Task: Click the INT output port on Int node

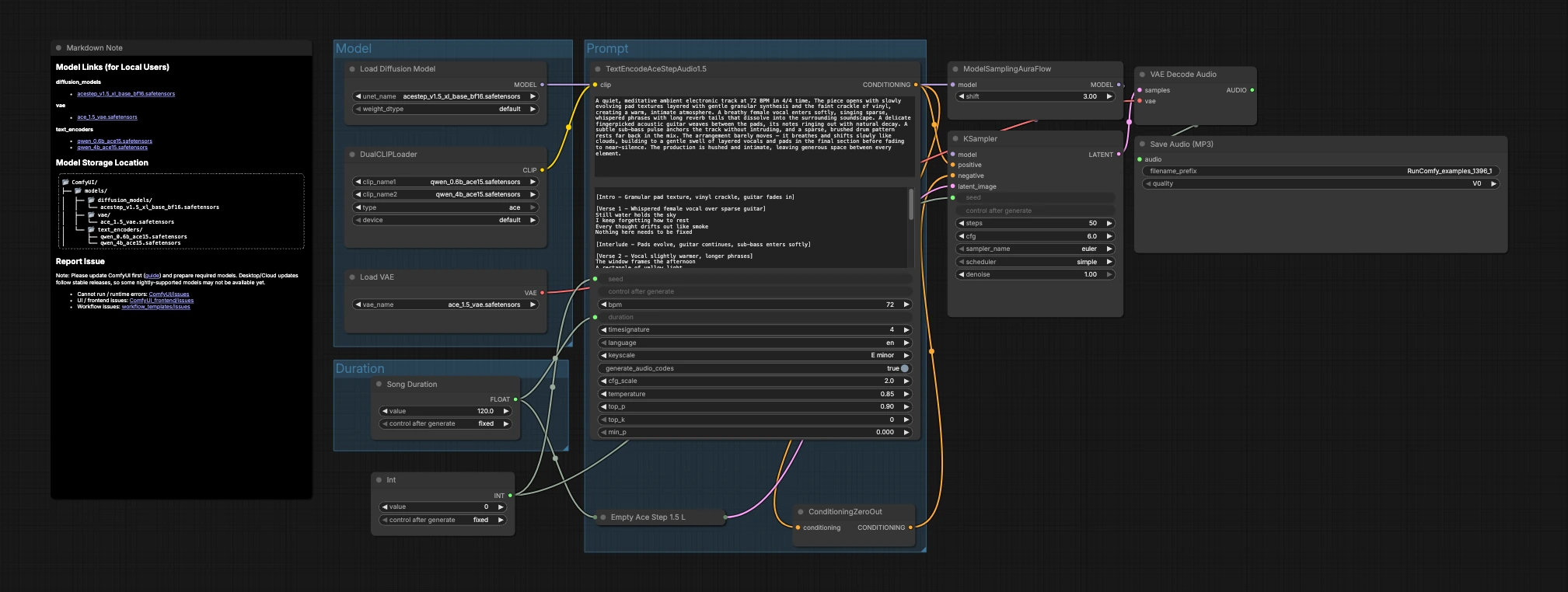Action: point(510,496)
